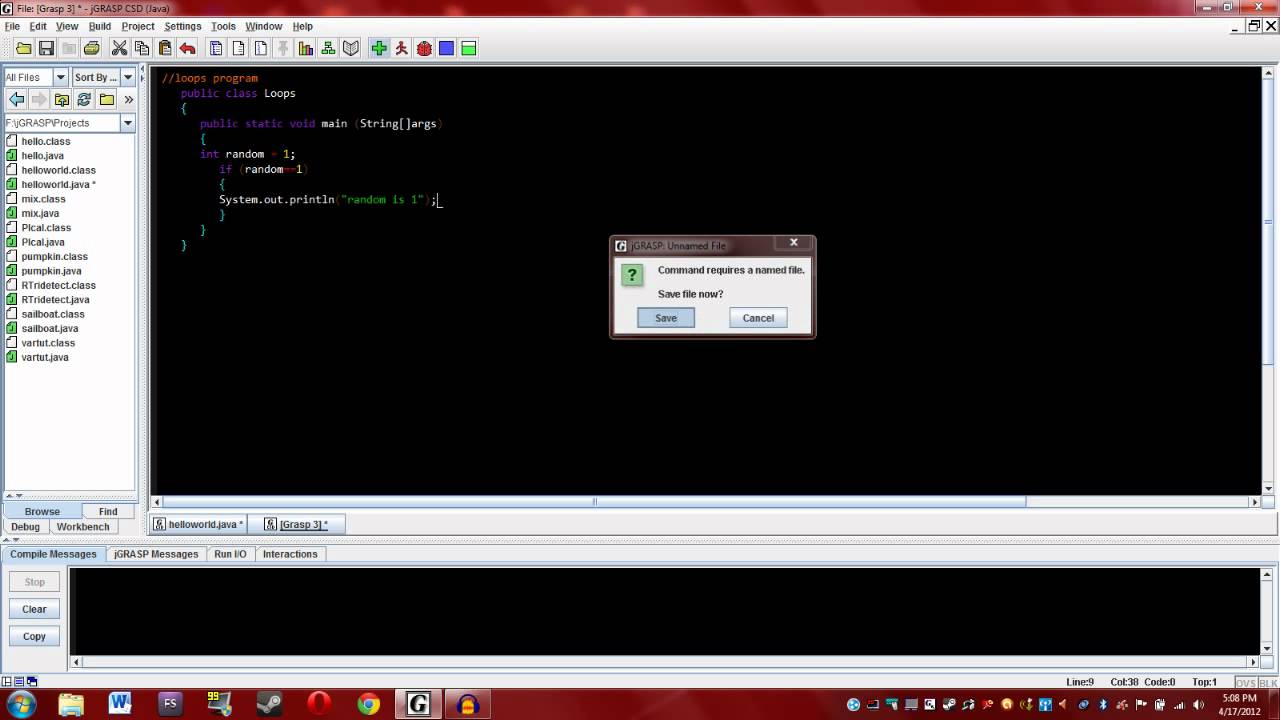Click the open book documentation icon
Screen dimensions: 1280x720
(351, 48)
